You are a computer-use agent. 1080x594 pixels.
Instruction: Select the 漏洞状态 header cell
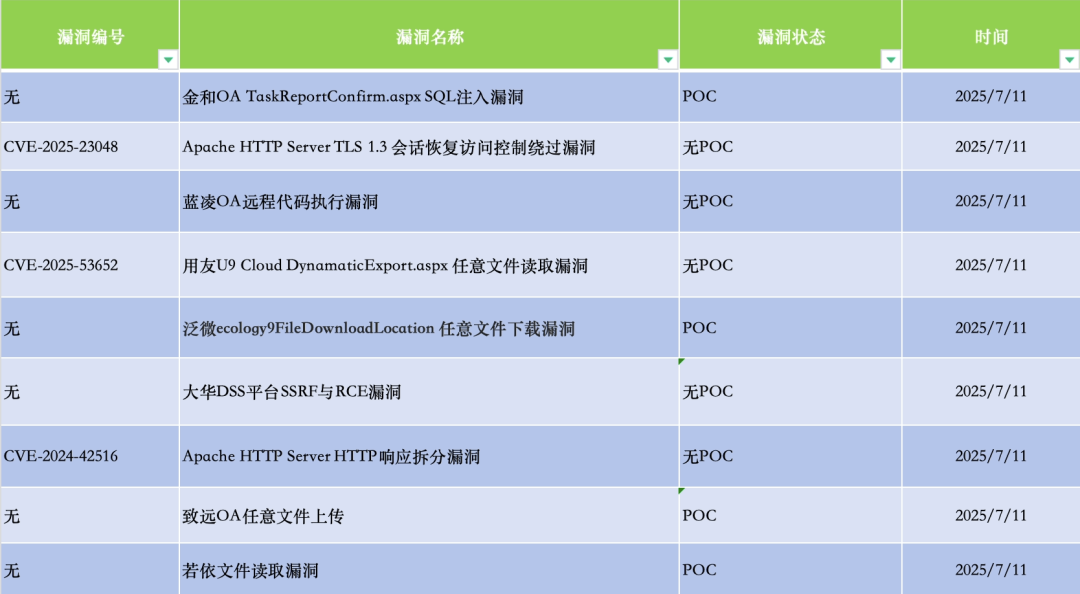(x=791, y=35)
